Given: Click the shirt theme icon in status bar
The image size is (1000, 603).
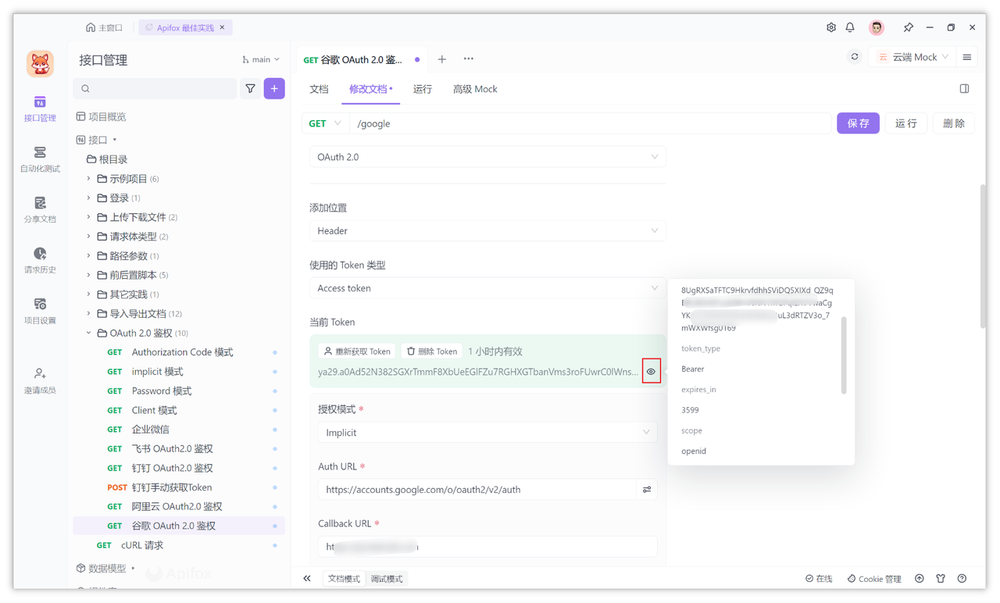Looking at the screenshot, I should tap(940, 578).
